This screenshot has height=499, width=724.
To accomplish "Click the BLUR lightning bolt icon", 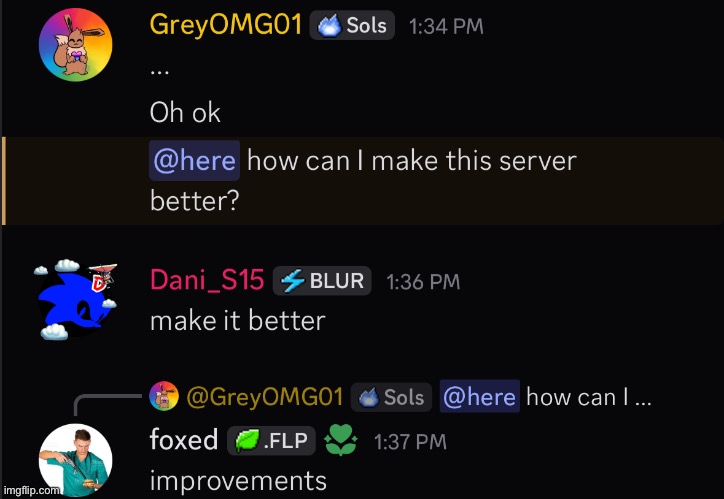I will pos(292,281).
